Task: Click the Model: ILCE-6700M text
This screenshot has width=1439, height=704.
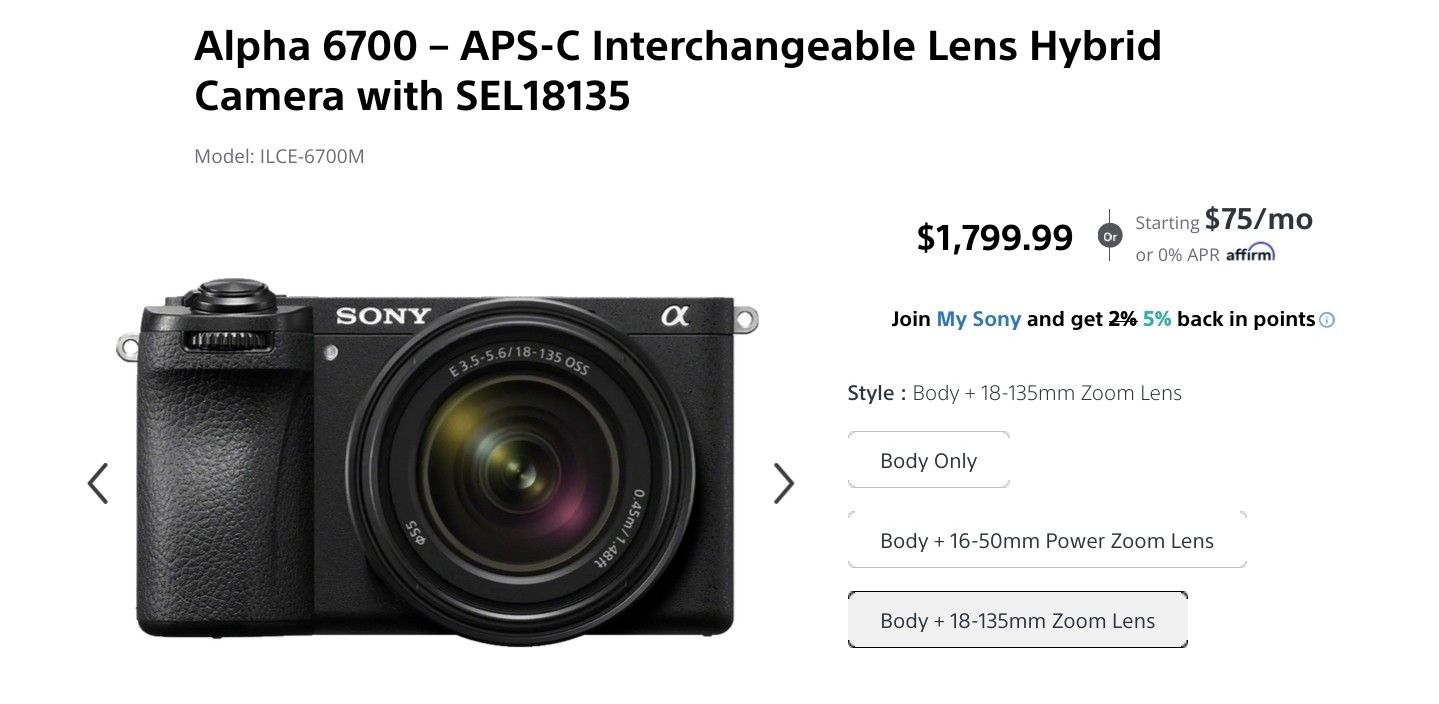Action: click(279, 156)
